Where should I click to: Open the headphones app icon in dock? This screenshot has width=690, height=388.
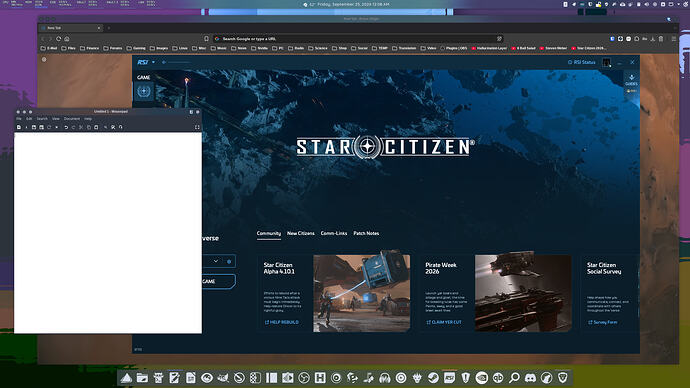pyautogui.click(x=385, y=377)
